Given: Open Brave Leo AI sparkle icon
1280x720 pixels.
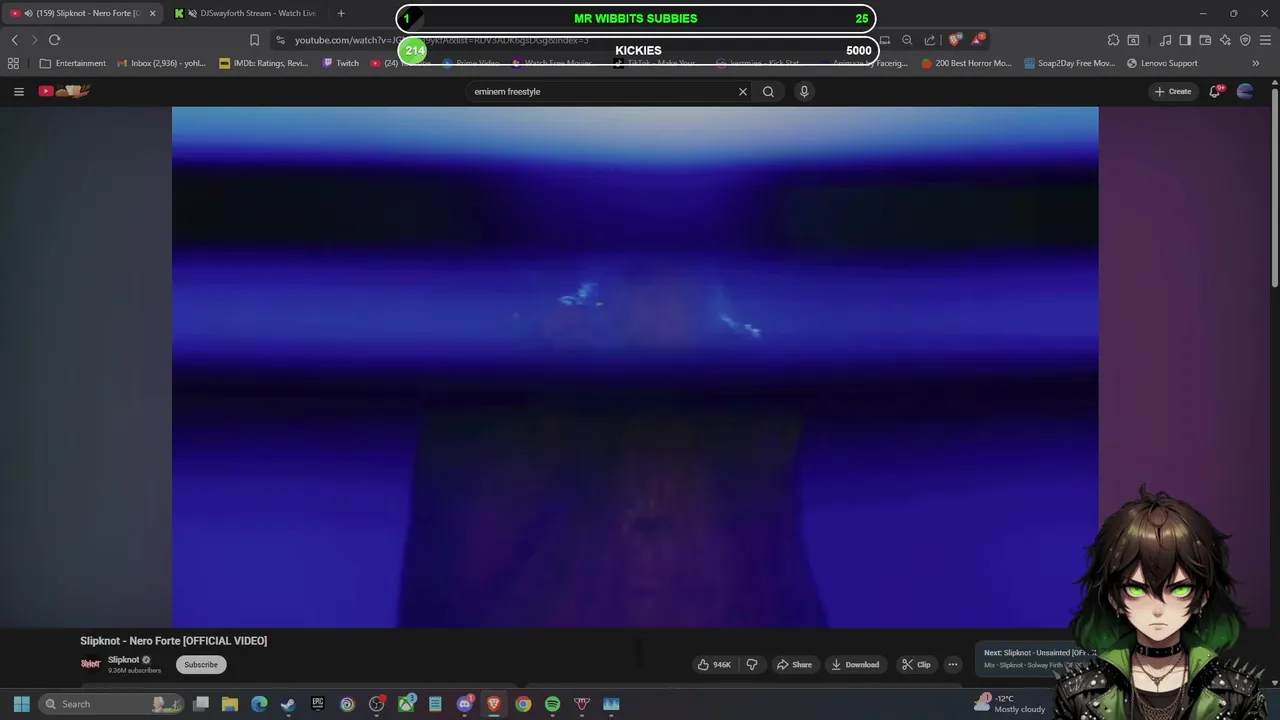Looking at the screenshot, I should point(1225,40).
